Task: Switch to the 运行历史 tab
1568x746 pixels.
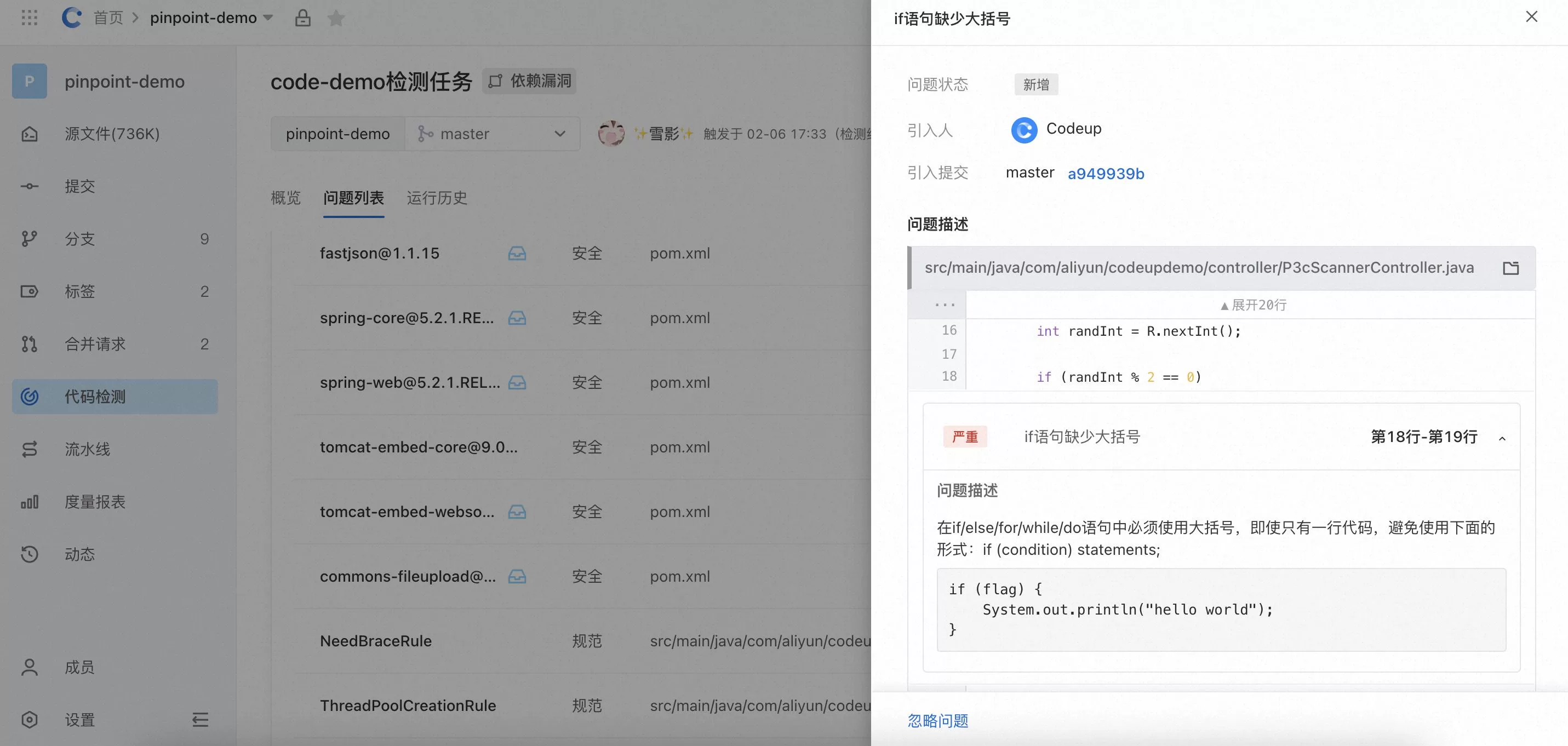Action: pyautogui.click(x=437, y=198)
